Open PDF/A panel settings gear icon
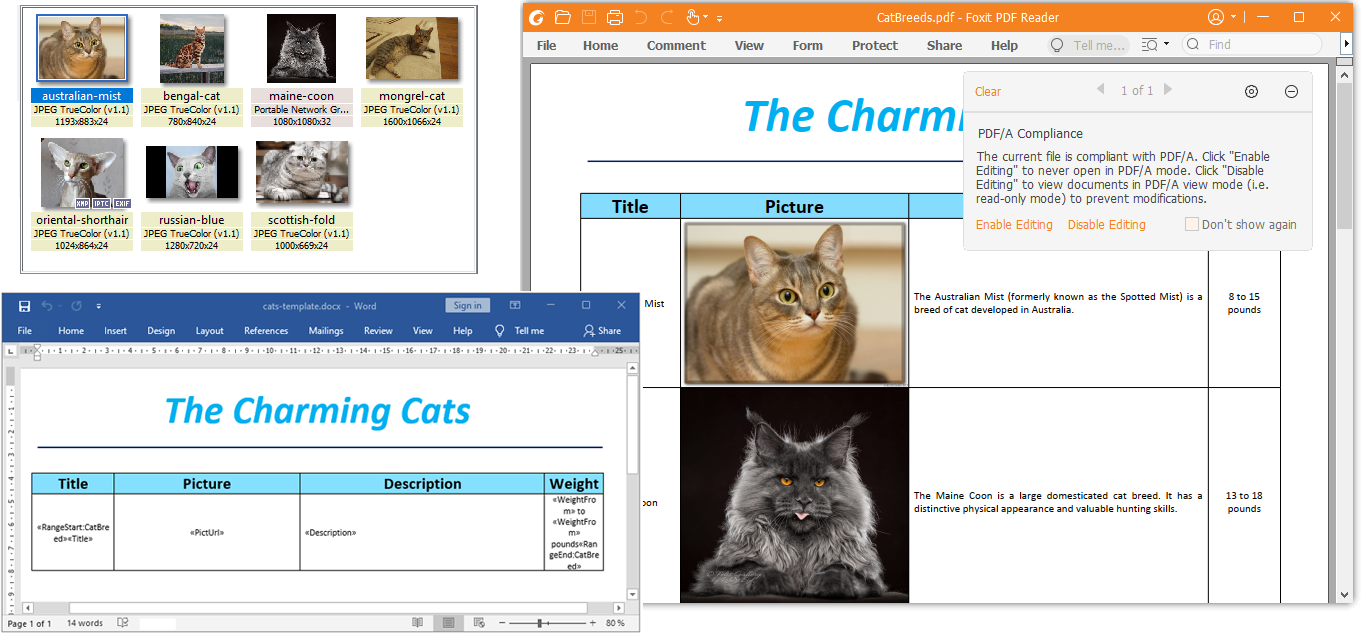1362x636 pixels. 1251,91
